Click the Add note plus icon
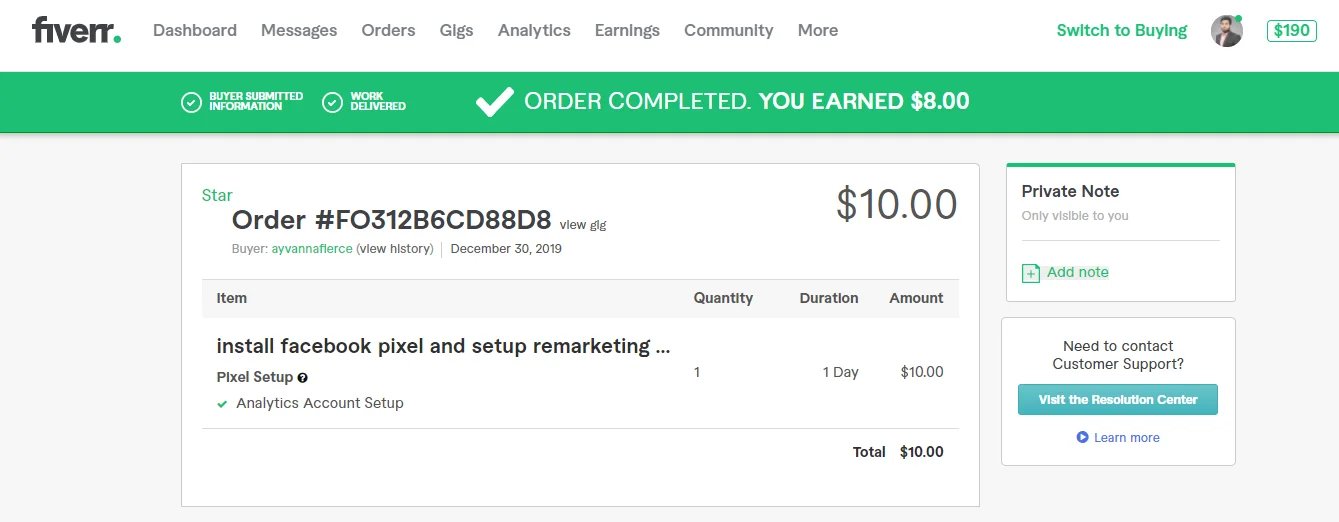The height and width of the screenshot is (522, 1339). pos(1030,273)
